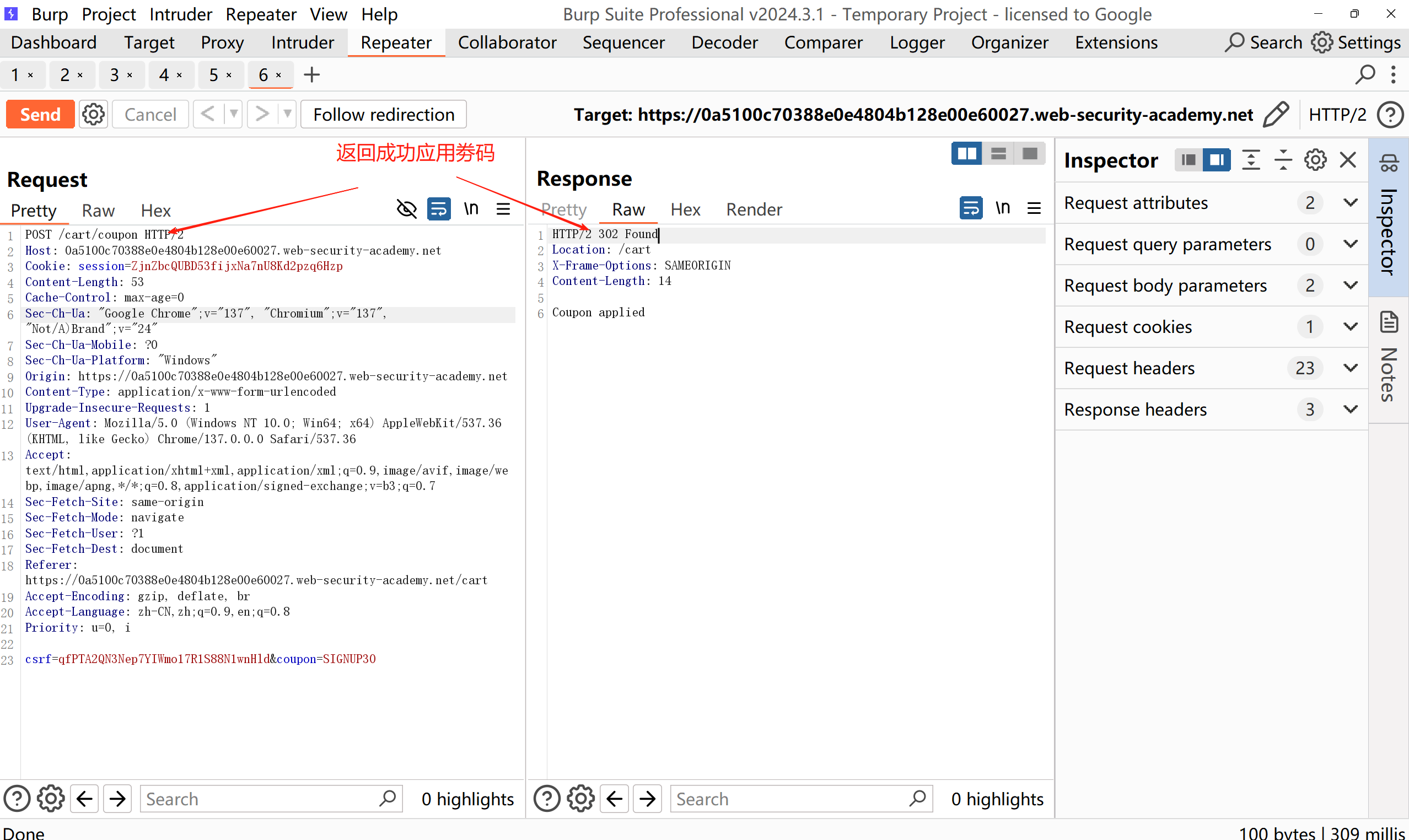Close the Inspector panel with X
1409x840 pixels.
tap(1348, 160)
